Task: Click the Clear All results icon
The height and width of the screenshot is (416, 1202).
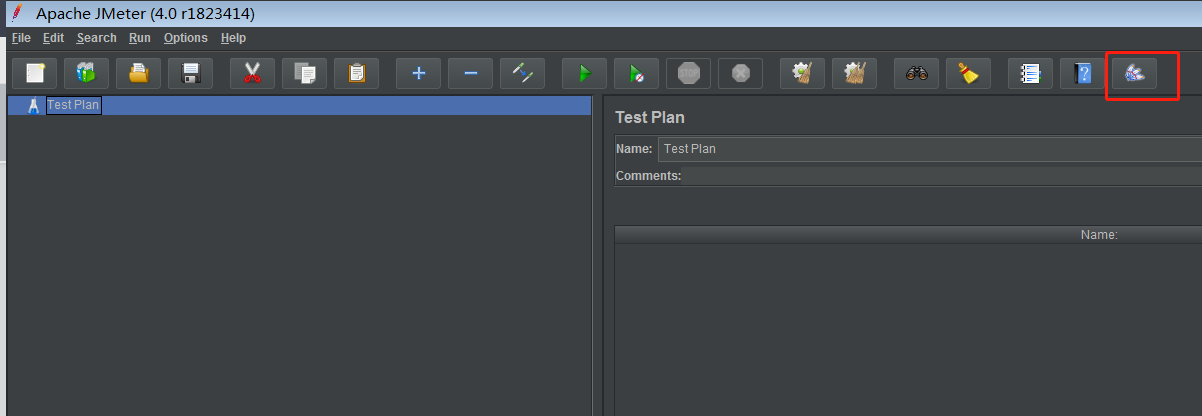Action: pyautogui.click(x=854, y=73)
